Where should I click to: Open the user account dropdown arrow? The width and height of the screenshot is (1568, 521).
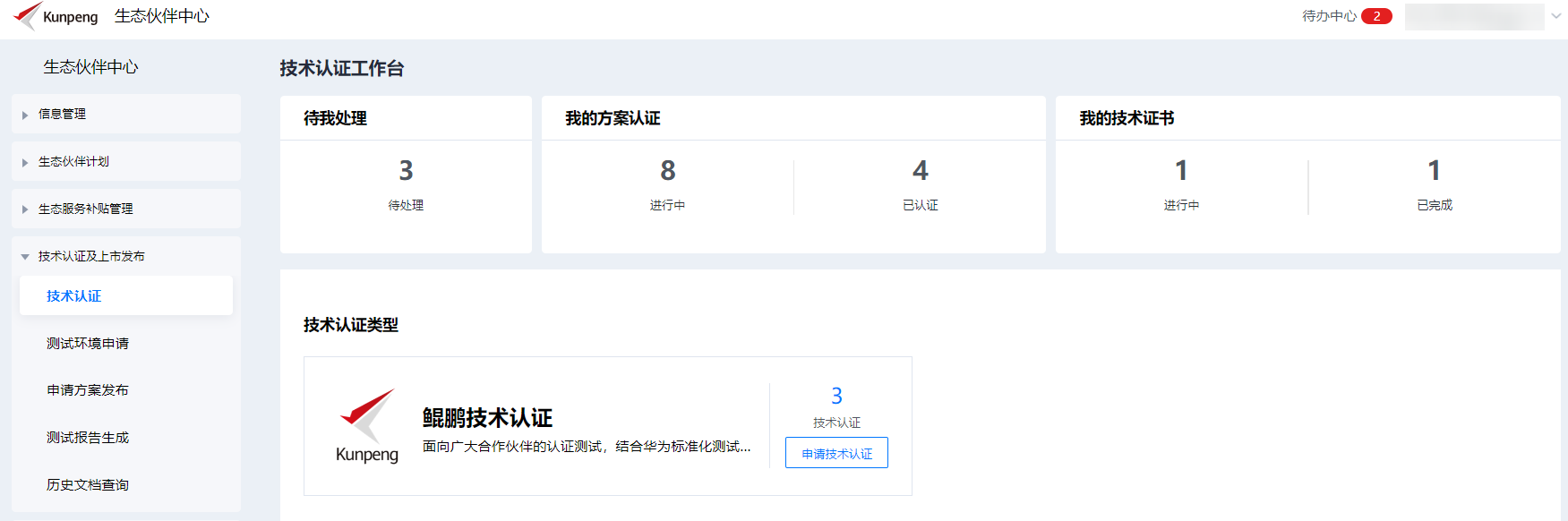coord(1556,16)
